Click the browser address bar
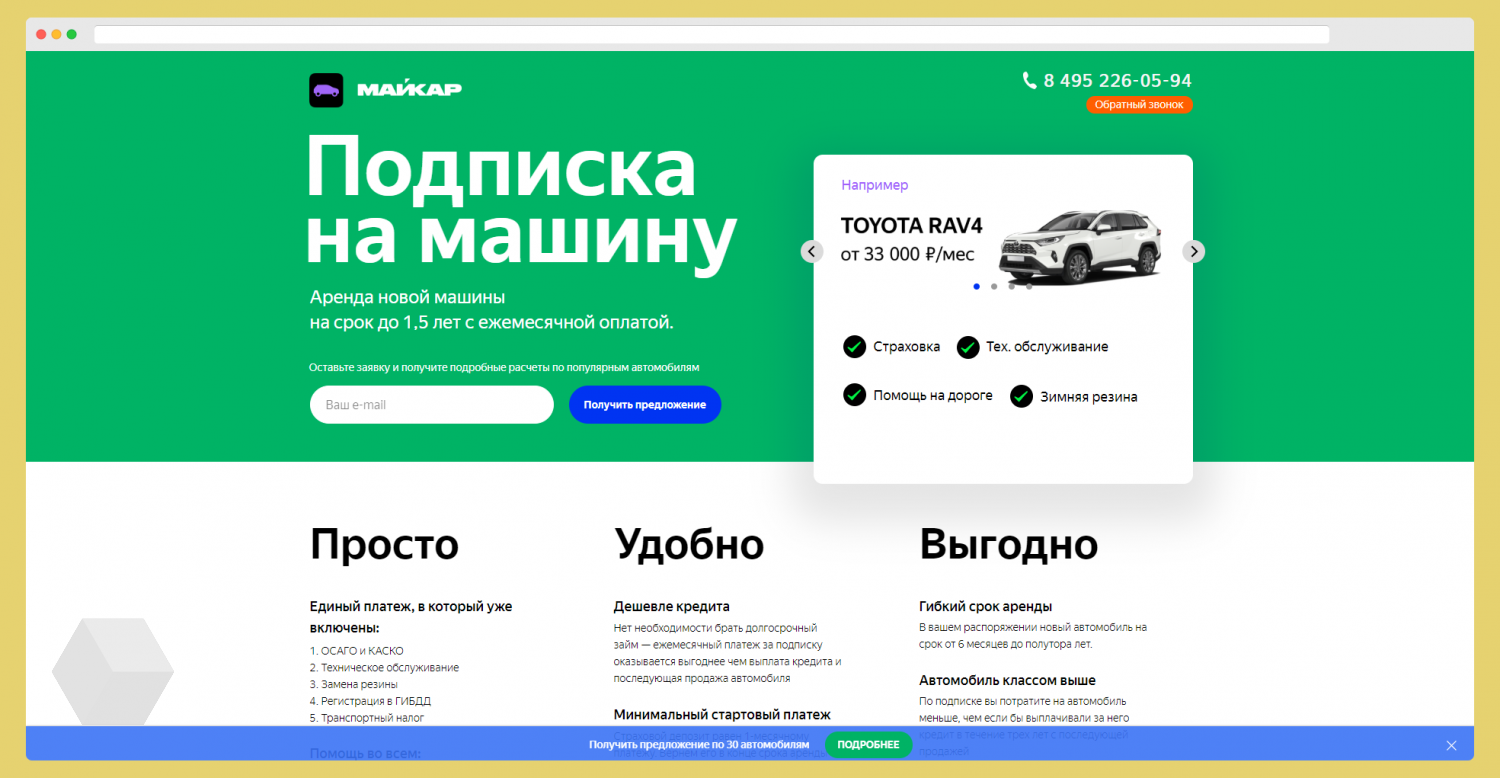The image size is (1500, 778). (x=711, y=34)
